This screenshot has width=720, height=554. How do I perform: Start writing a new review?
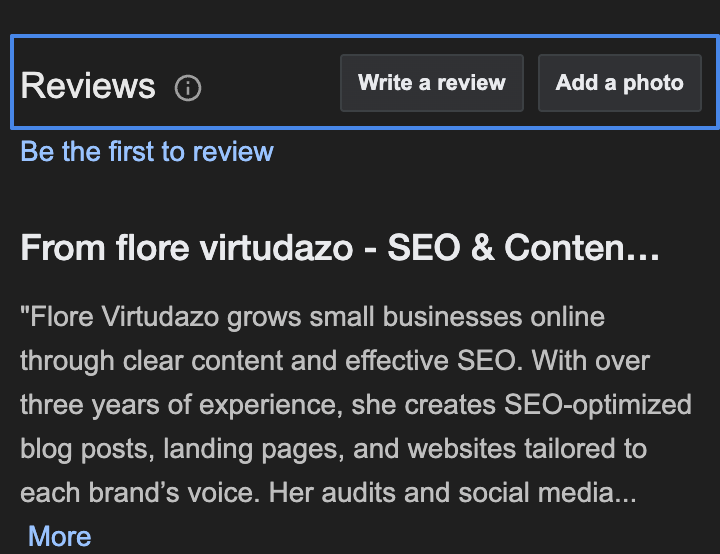click(x=432, y=83)
